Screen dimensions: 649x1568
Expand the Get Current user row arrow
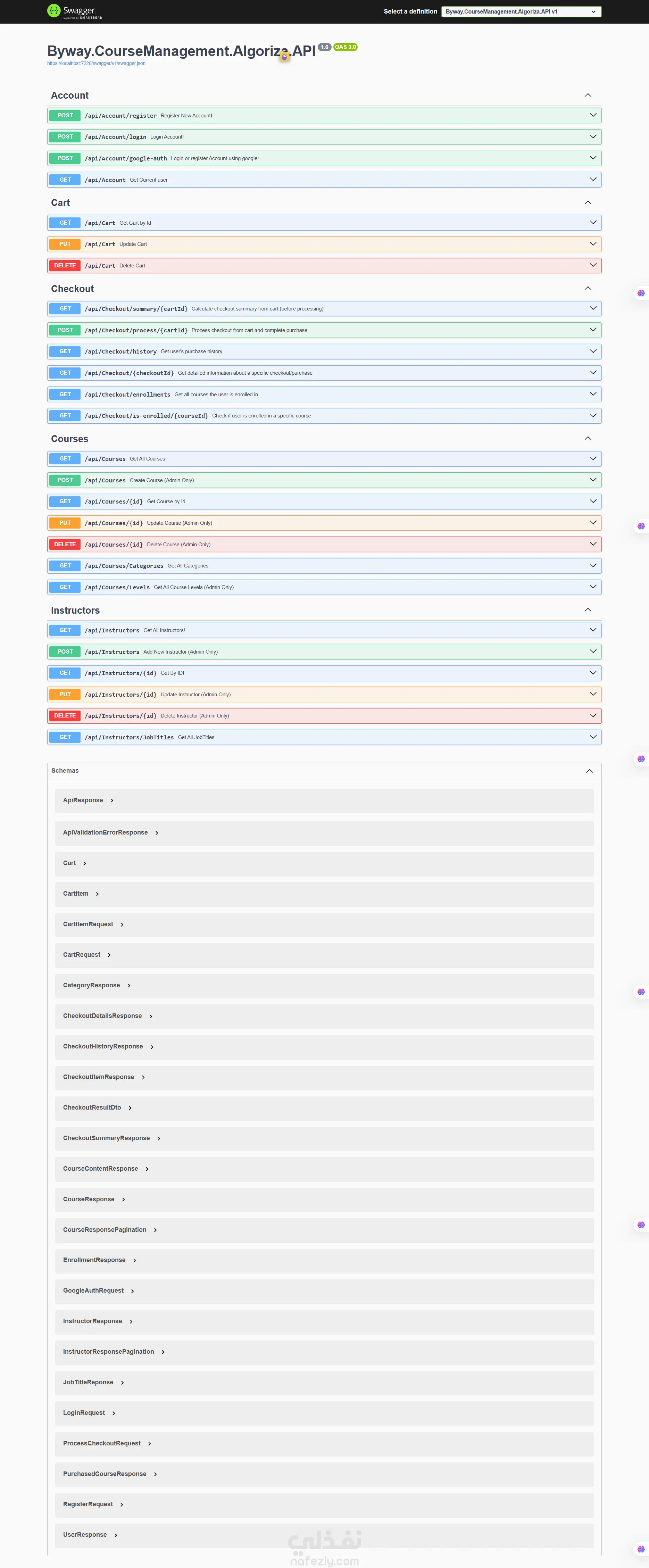[593, 180]
